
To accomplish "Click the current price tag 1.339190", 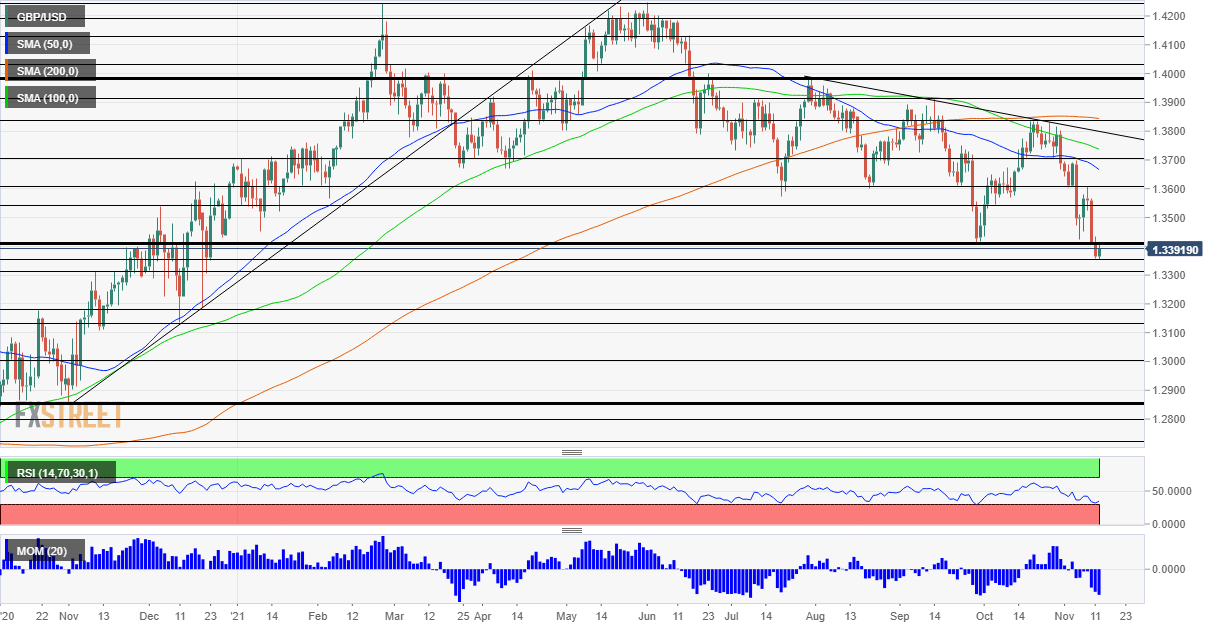I will [1180, 249].
